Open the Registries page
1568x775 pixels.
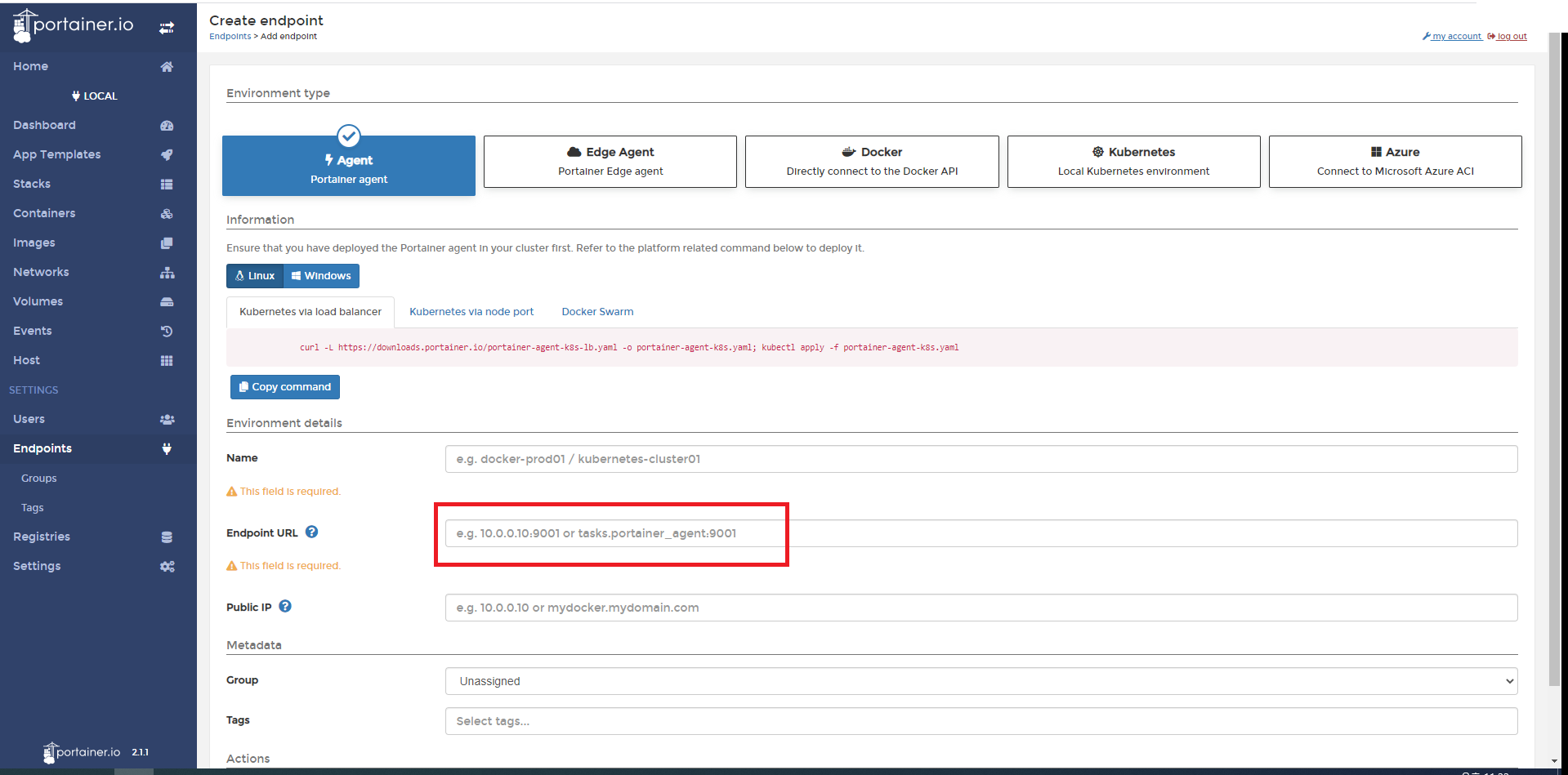click(x=98, y=537)
